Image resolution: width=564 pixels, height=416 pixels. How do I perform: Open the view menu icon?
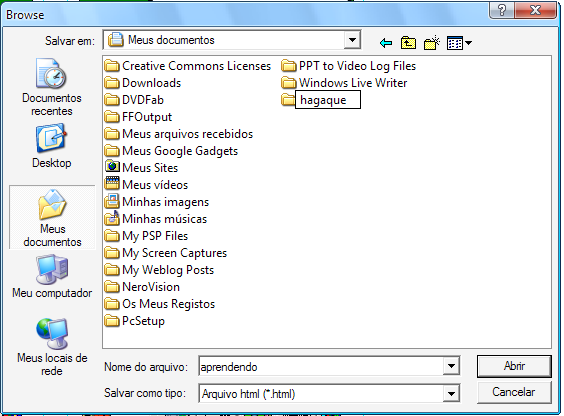coord(459,43)
